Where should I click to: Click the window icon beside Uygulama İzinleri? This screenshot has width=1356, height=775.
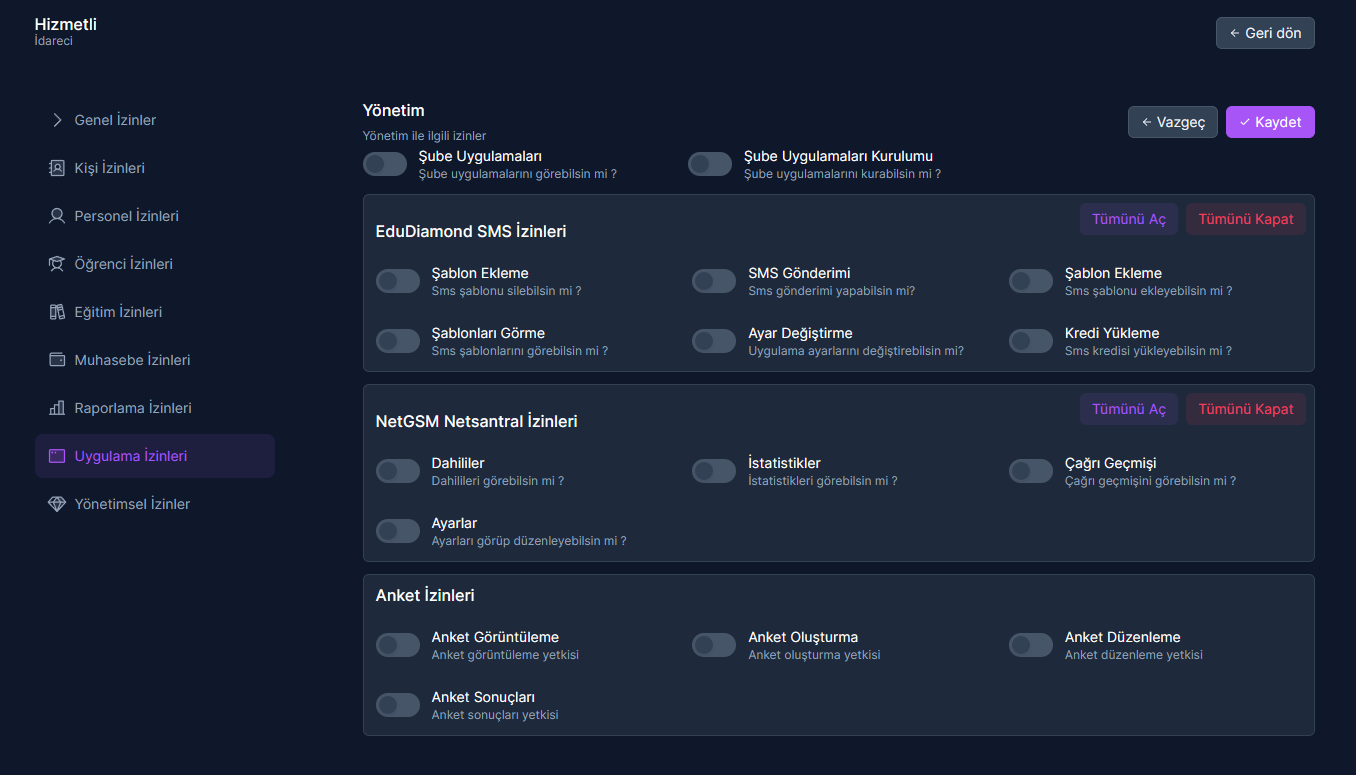[x=57, y=456]
